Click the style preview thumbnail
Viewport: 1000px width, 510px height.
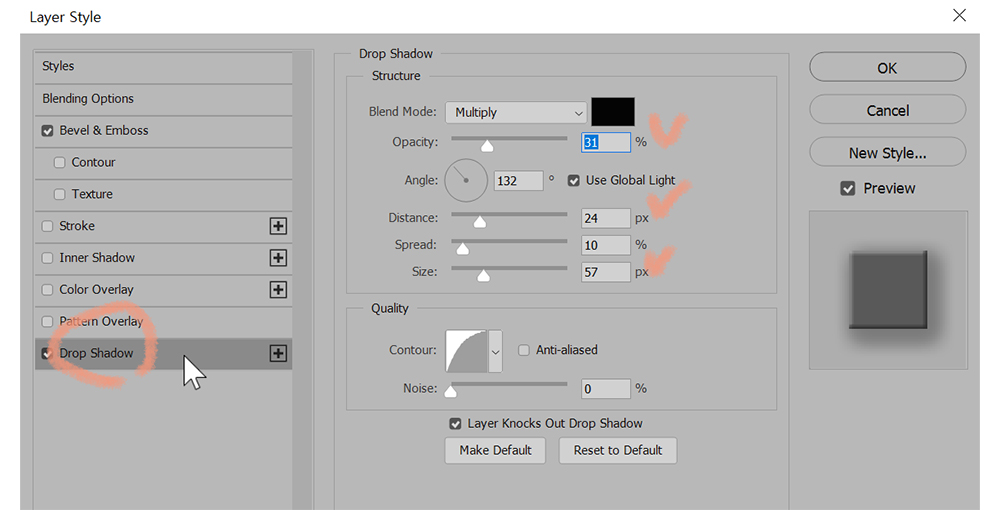coord(888,290)
